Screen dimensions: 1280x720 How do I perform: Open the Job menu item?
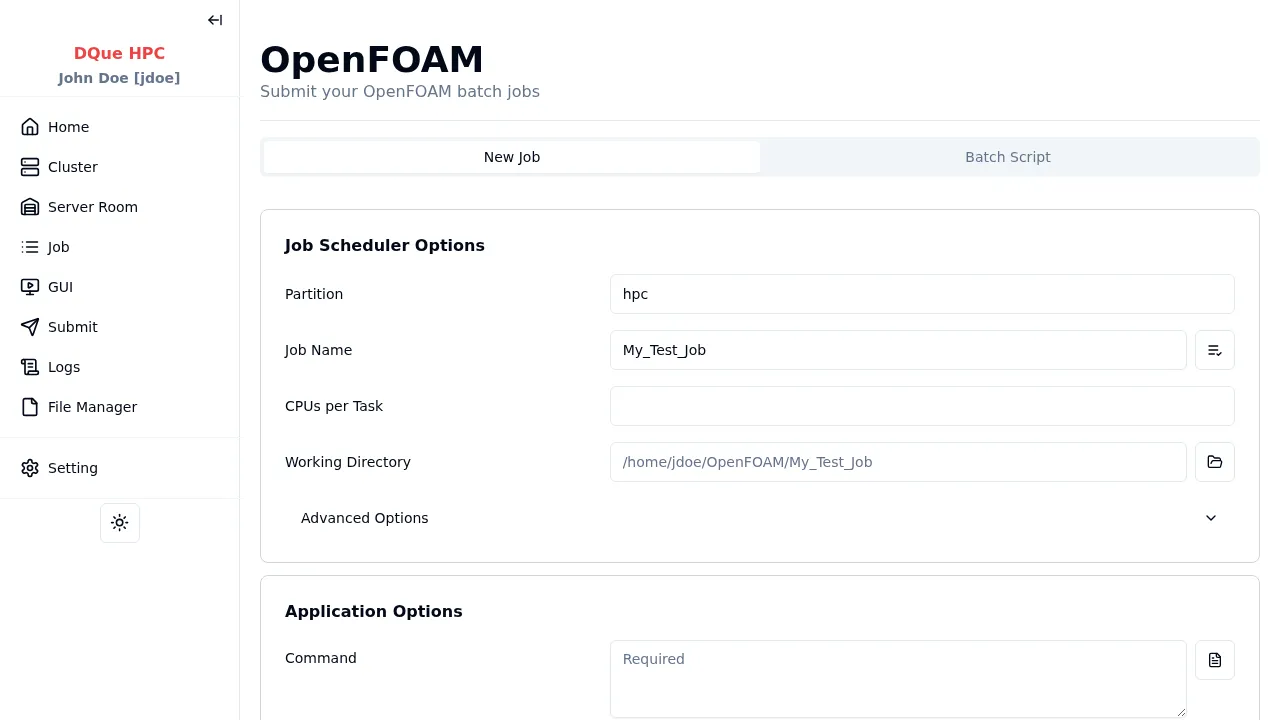click(59, 247)
